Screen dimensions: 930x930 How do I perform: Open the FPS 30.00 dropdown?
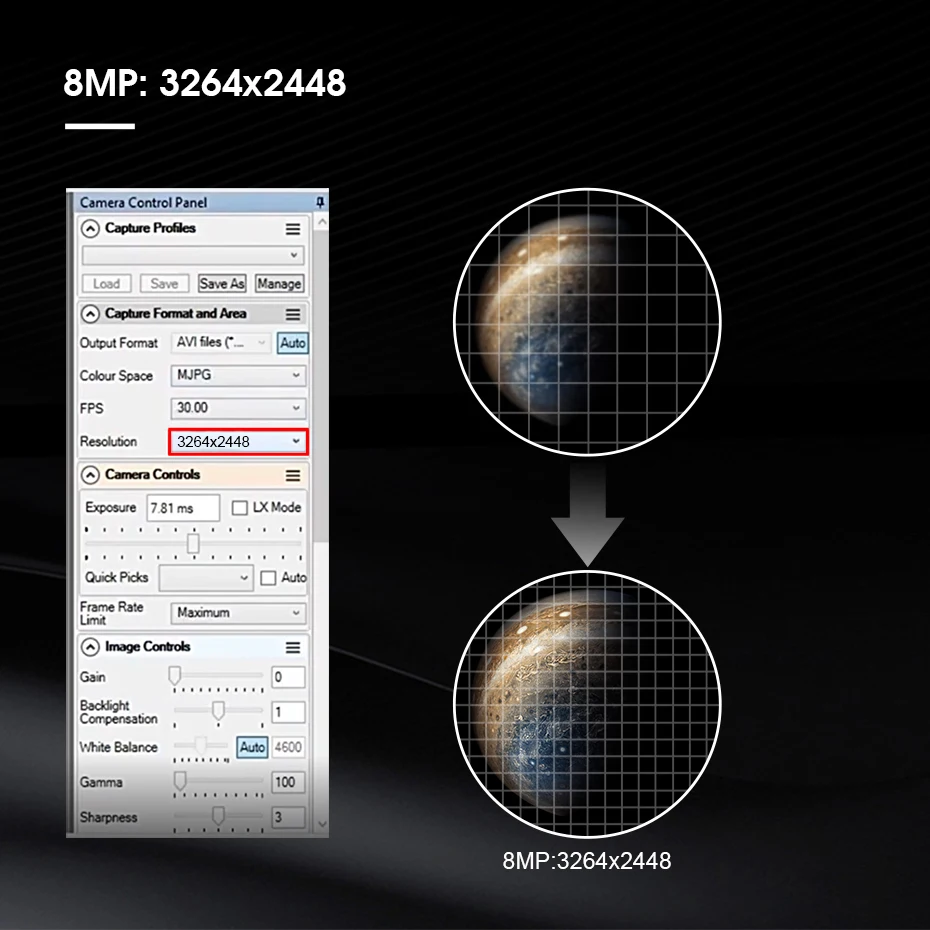coord(238,408)
